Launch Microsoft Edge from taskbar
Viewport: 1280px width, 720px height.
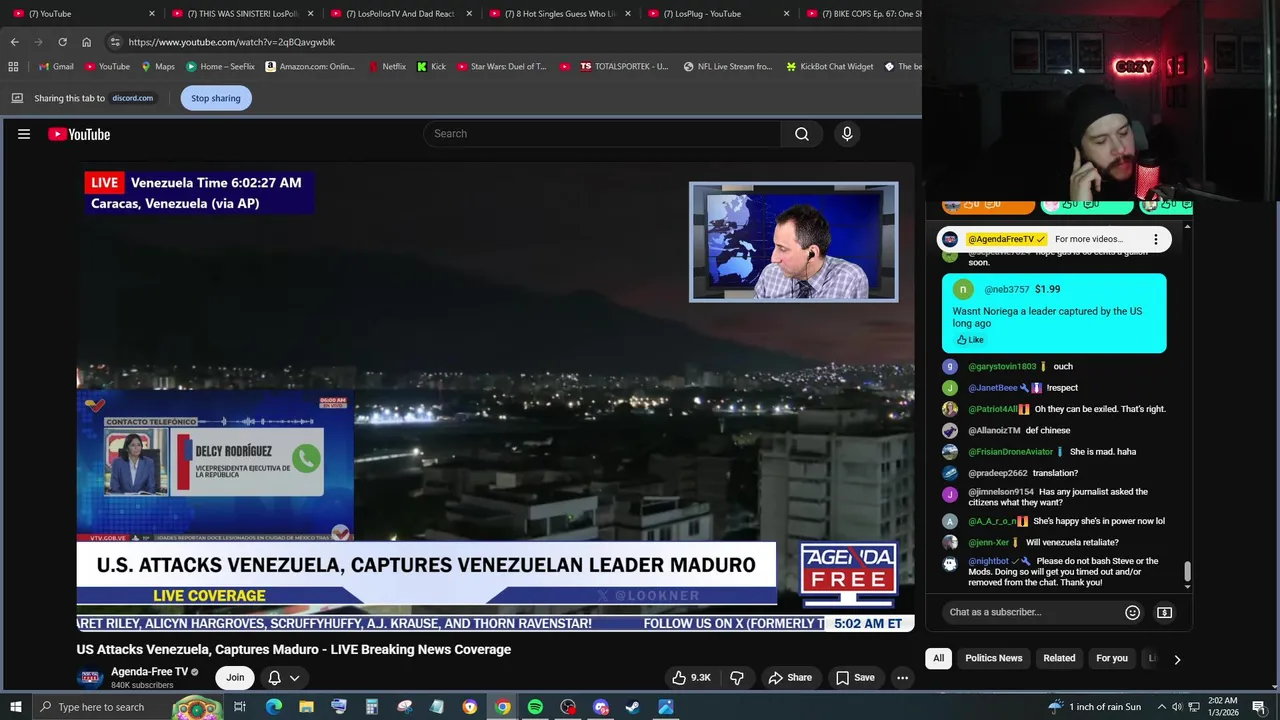coord(273,707)
